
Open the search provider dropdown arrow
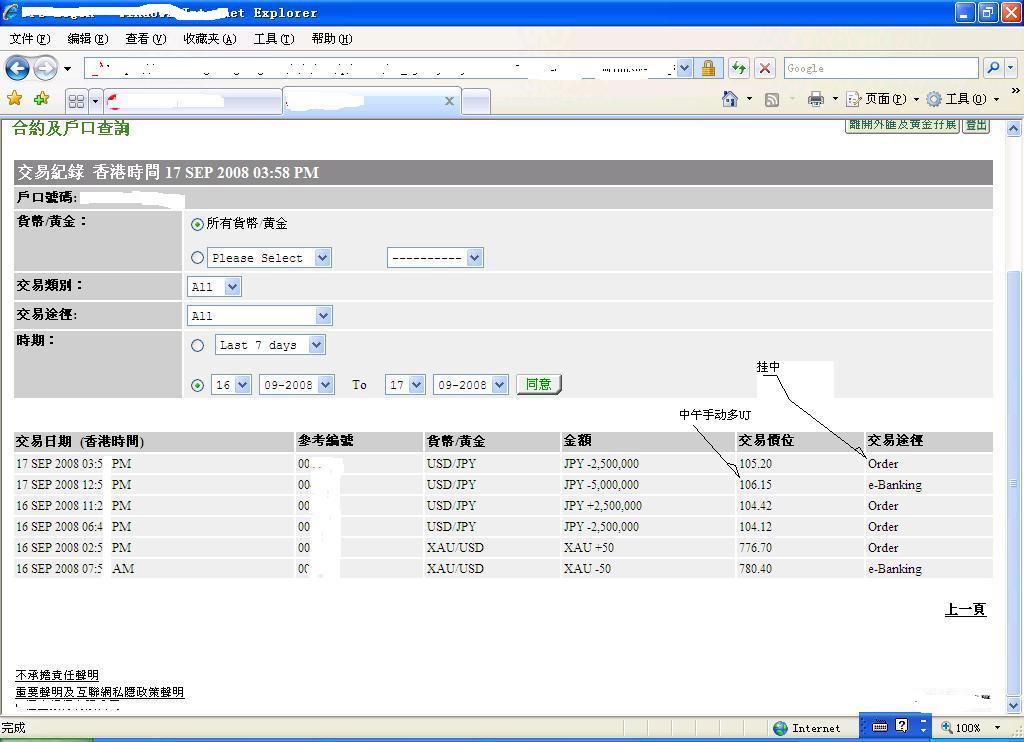tap(1011, 67)
